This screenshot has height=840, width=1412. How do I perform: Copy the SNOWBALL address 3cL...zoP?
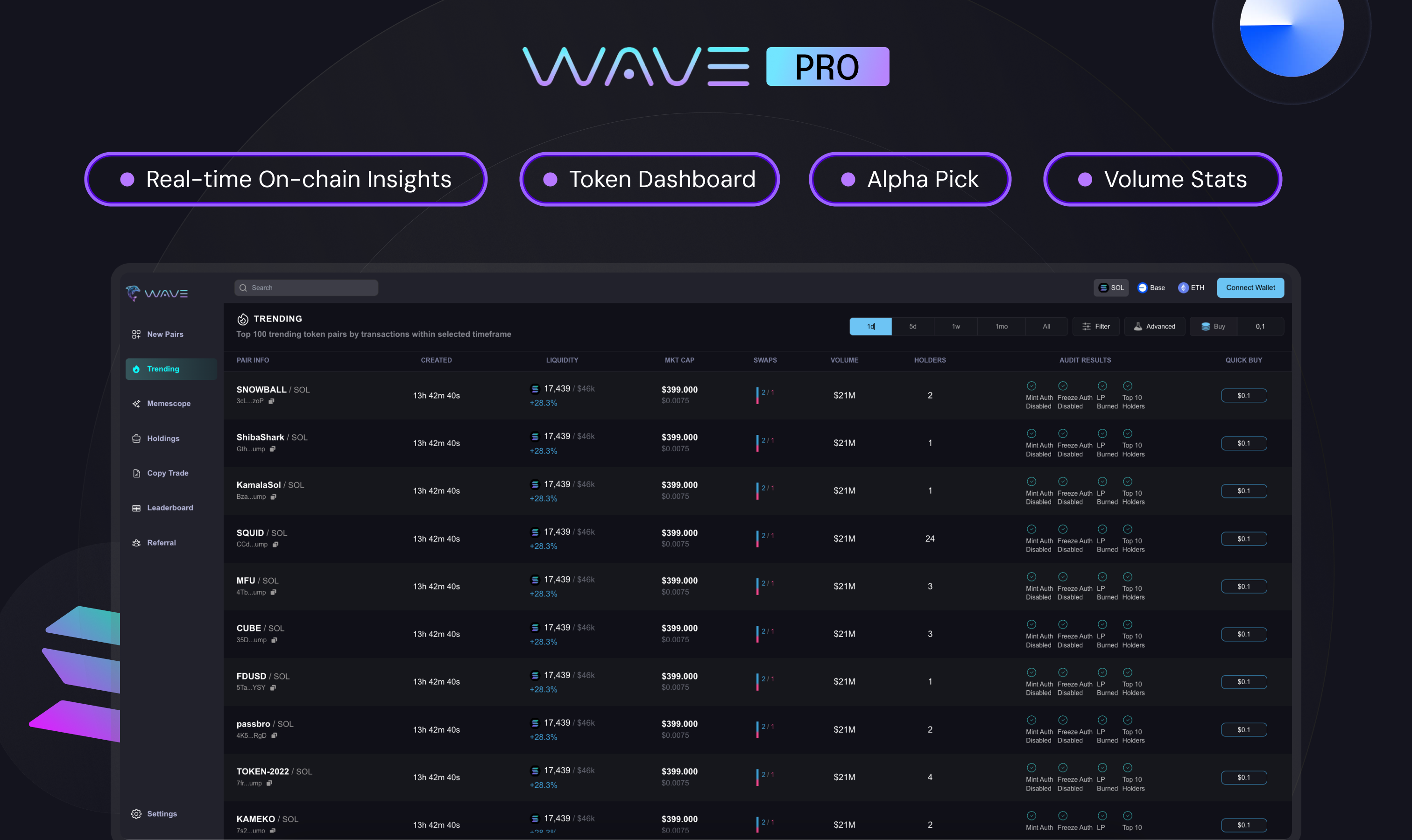tap(271, 401)
